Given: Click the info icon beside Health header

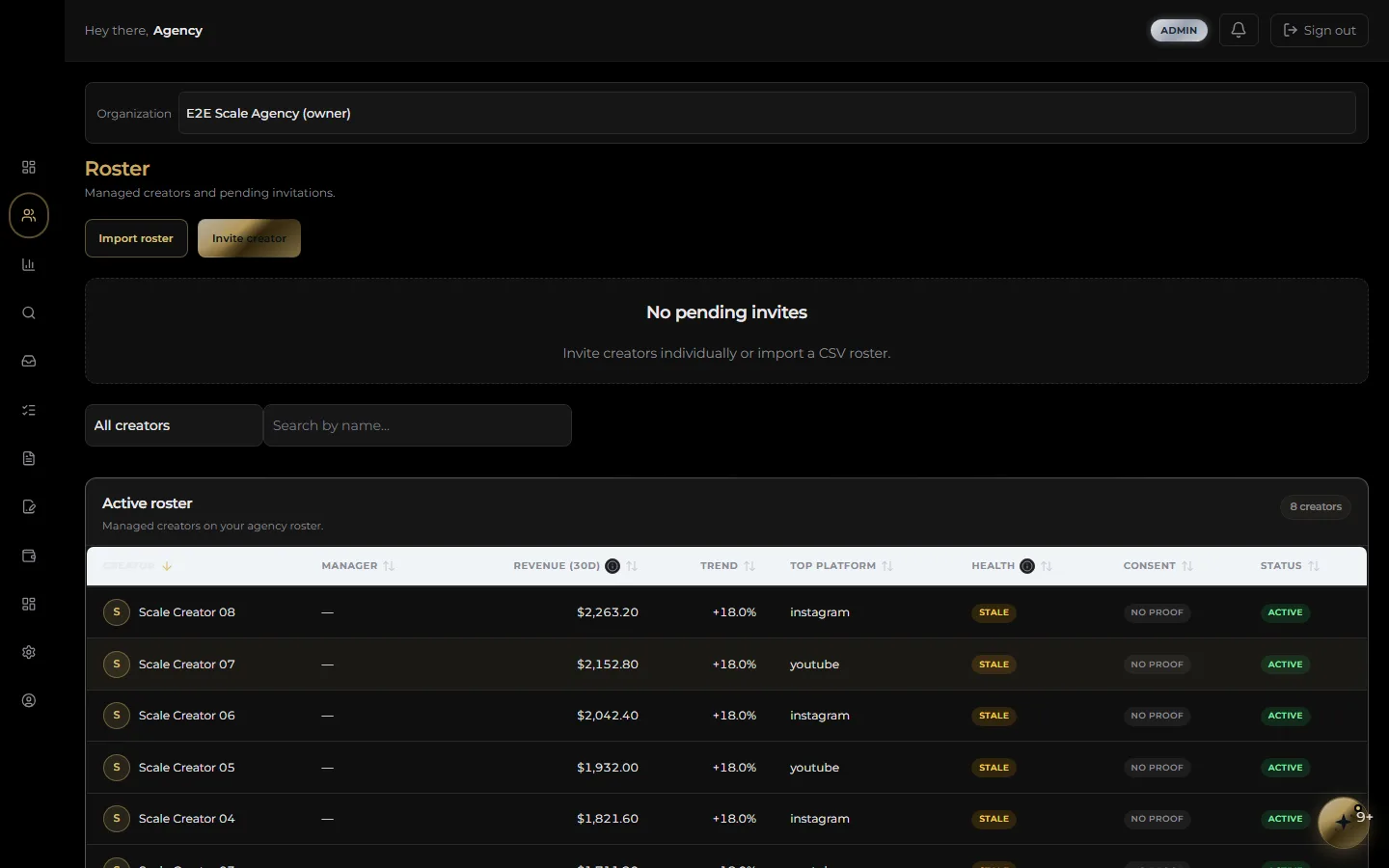Looking at the screenshot, I should (1027, 566).
